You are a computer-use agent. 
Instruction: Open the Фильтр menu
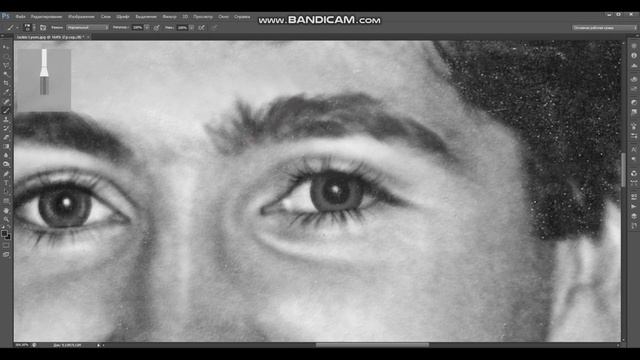click(x=169, y=17)
